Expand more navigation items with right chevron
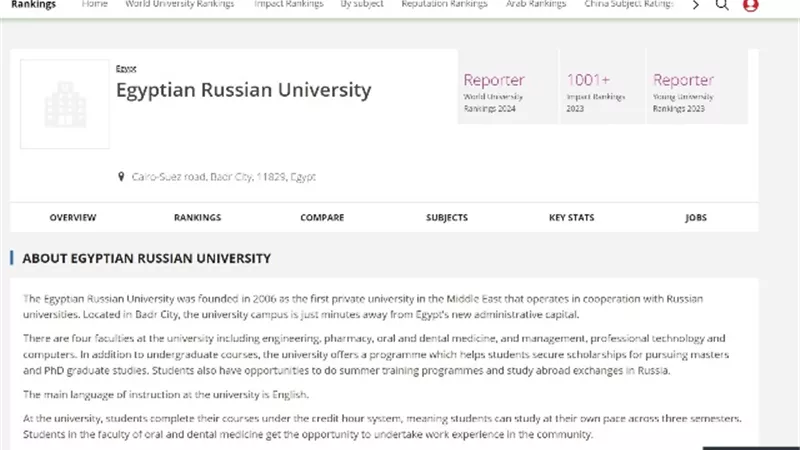The height and width of the screenshot is (450, 800). (696, 5)
